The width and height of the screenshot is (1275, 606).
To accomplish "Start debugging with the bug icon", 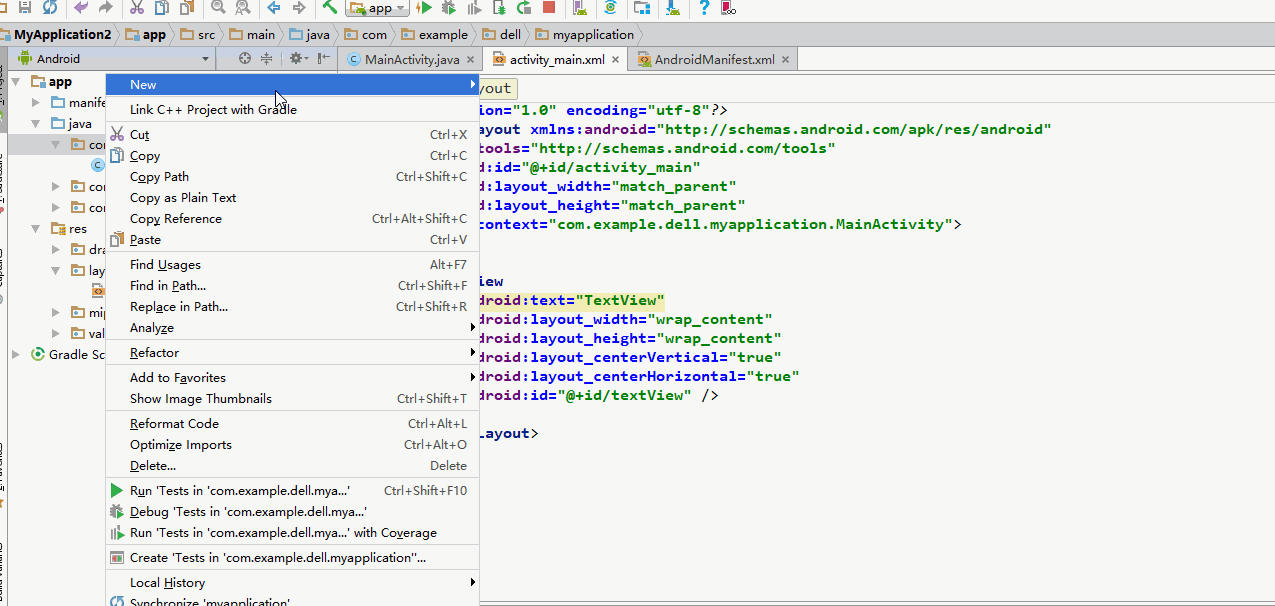I will click(449, 8).
